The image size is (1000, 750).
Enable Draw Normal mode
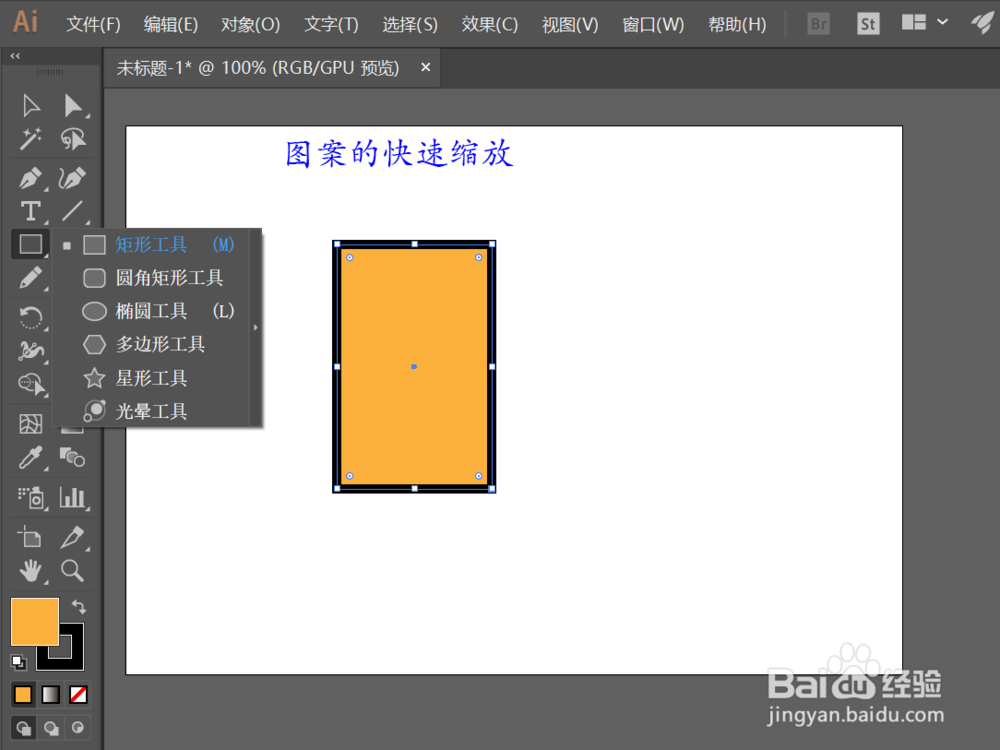coord(24,728)
